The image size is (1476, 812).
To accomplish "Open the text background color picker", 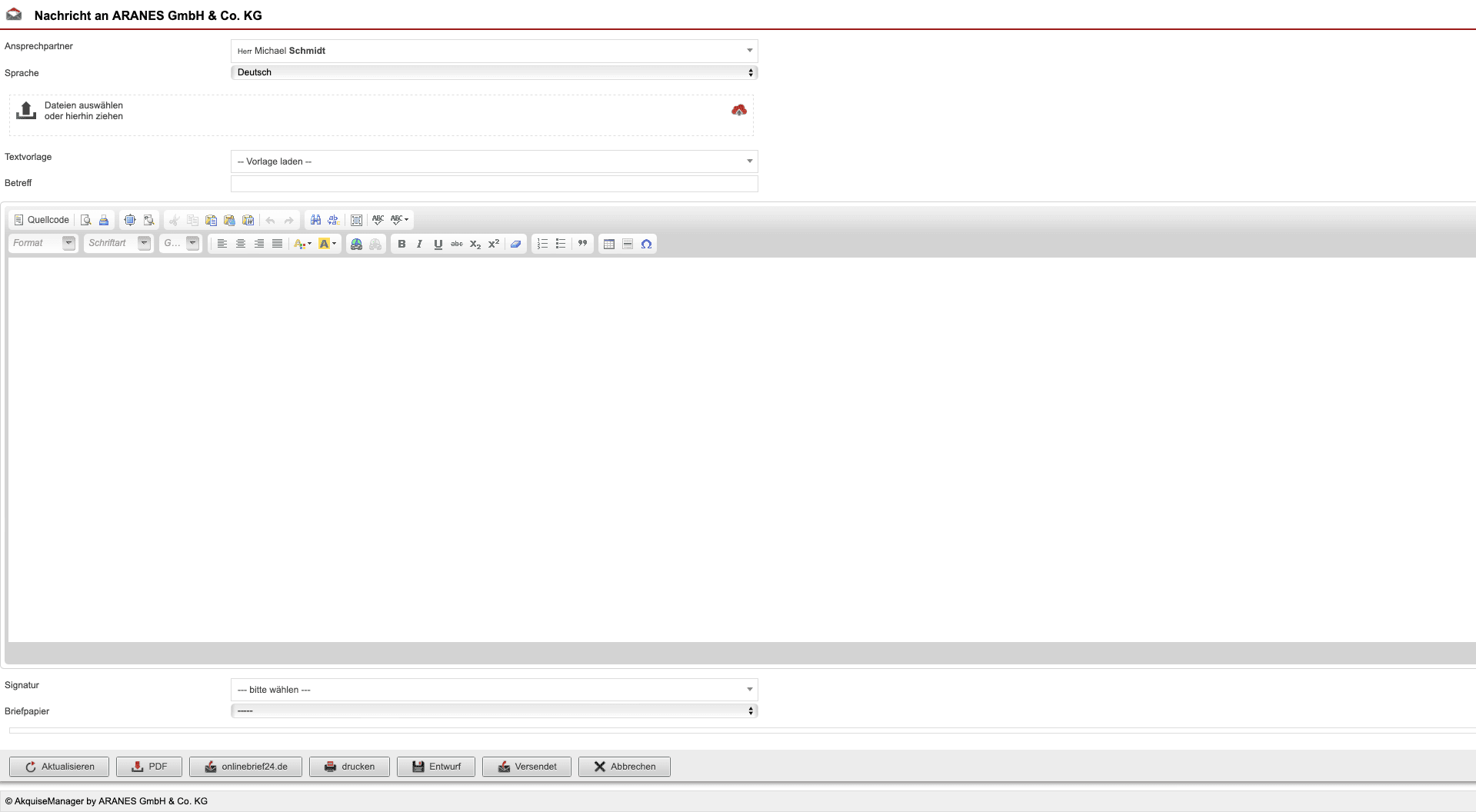I will pyautogui.click(x=327, y=244).
